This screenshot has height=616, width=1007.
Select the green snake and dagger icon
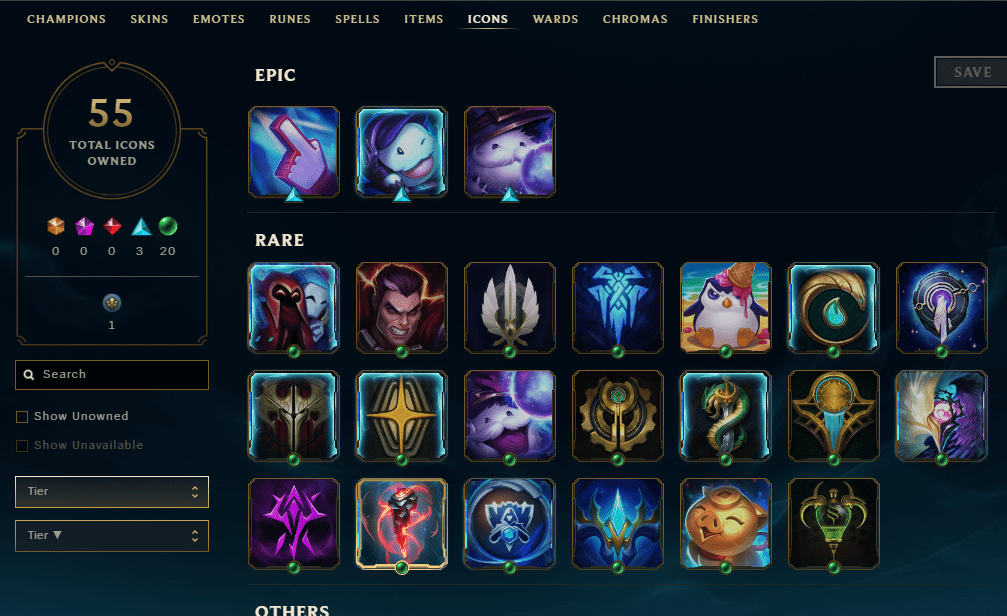(725, 415)
